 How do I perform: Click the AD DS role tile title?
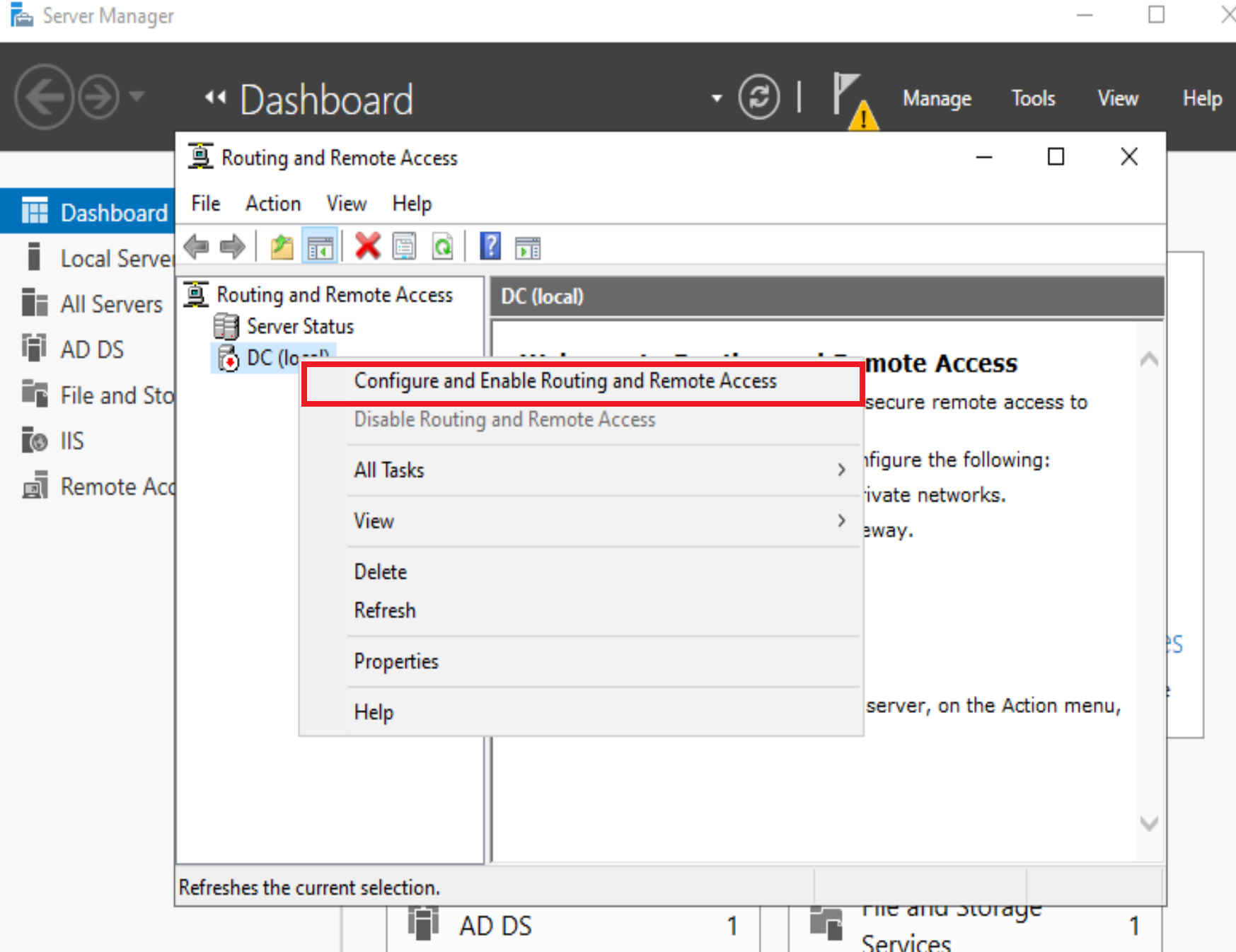point(495,926)
